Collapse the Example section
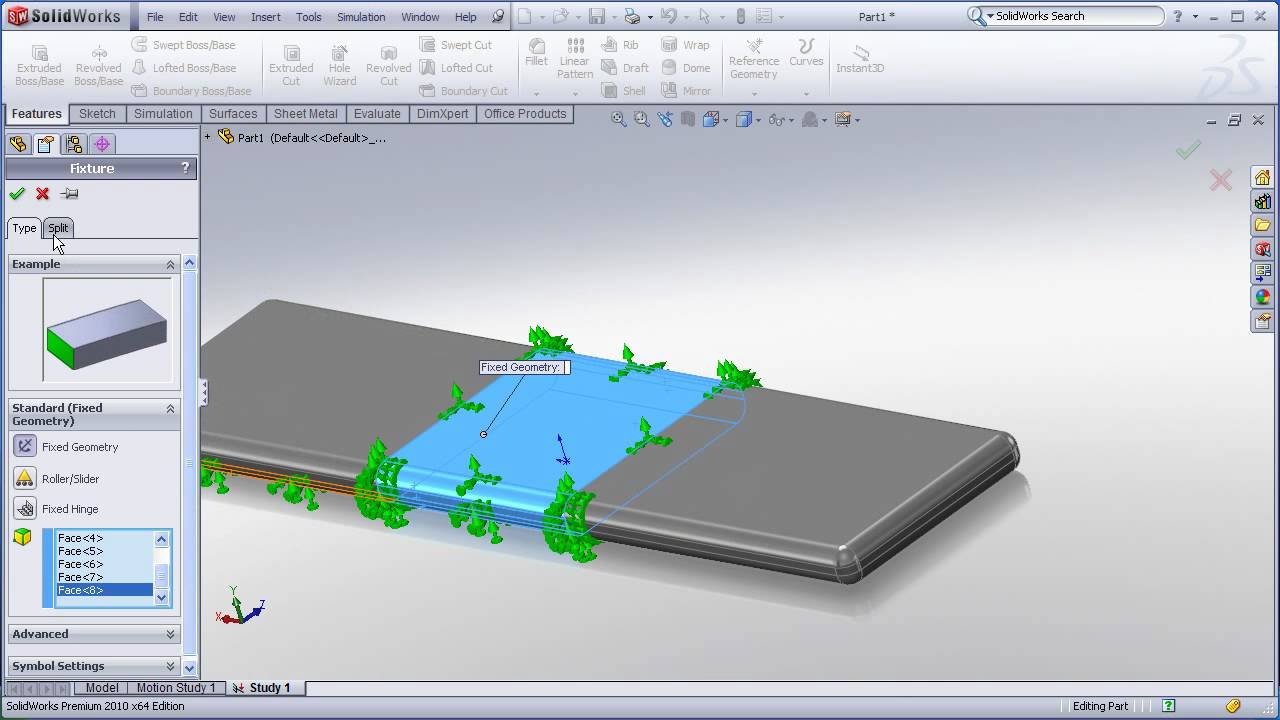This screenshot has height=720, width=1280. pyautogui.click(x=170, y=264)
